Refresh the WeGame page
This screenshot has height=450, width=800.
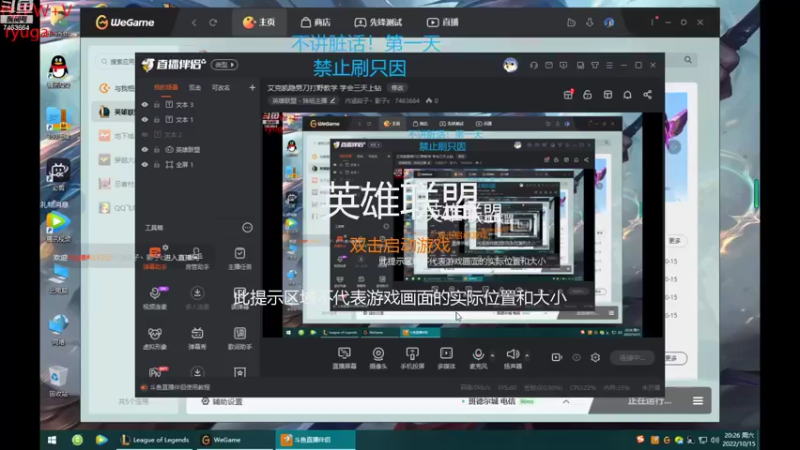coord(213,22)
